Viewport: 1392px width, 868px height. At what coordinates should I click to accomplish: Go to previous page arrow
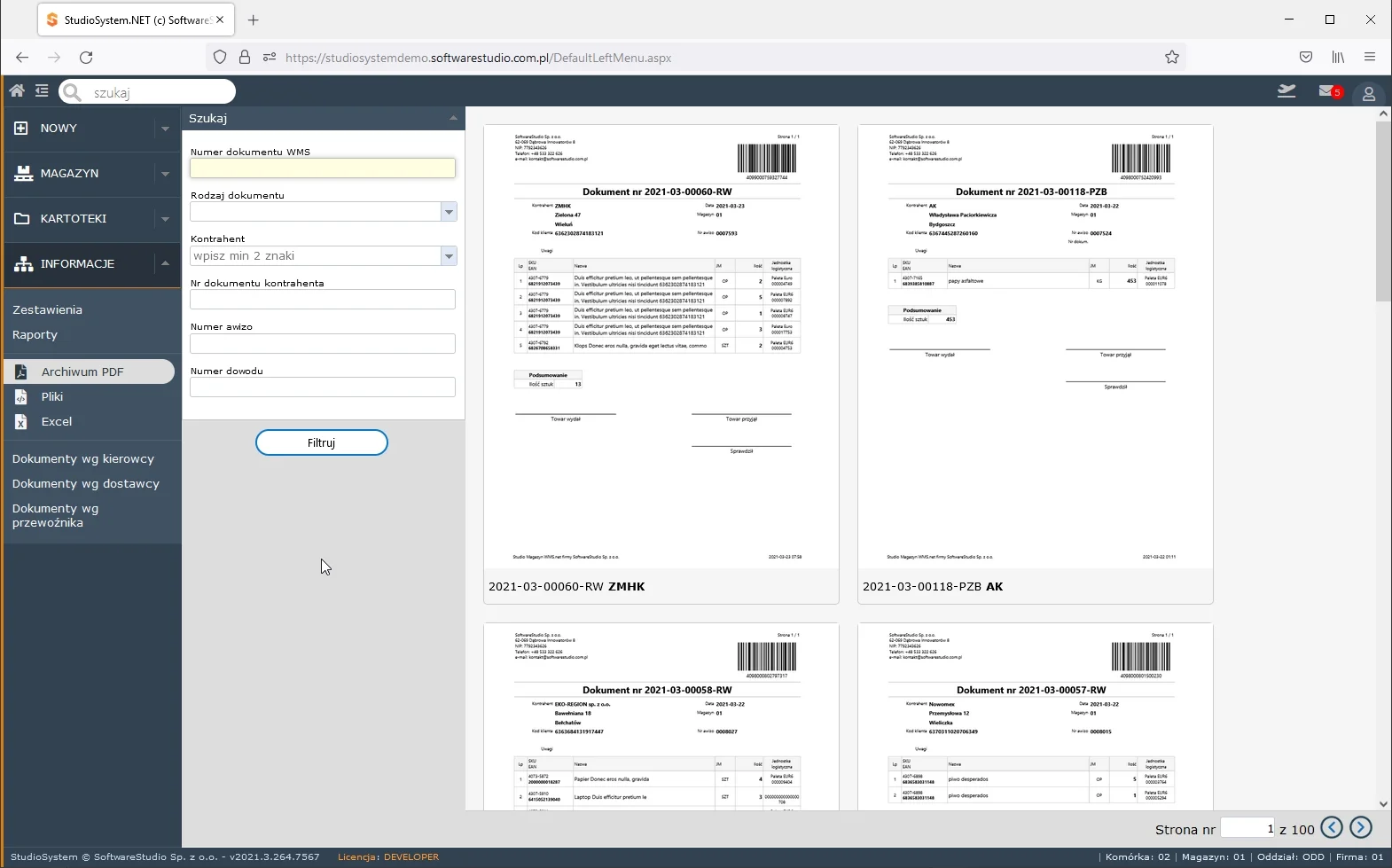pyautogui.click(x=1331, y=828)
